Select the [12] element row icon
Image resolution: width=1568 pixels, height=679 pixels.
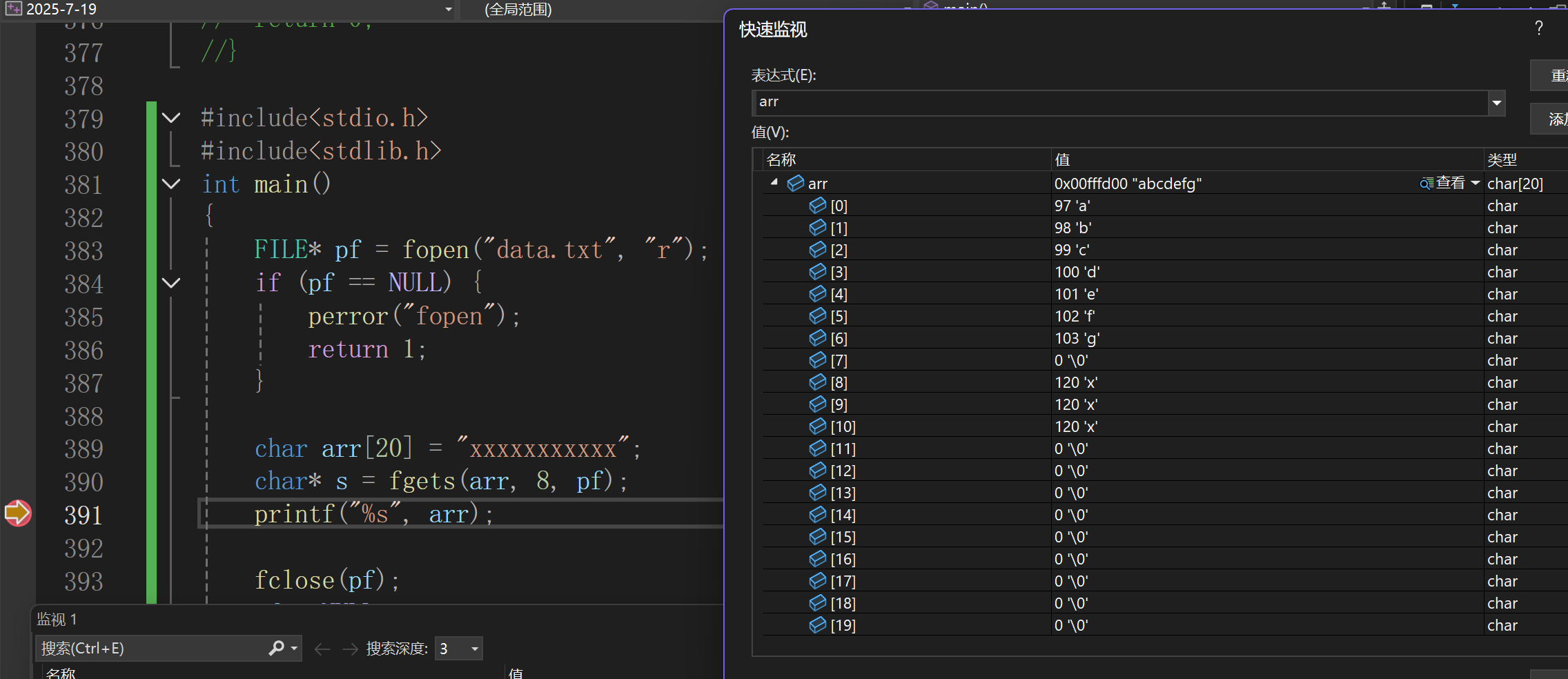pyautogui.click(x=818, y=470)
